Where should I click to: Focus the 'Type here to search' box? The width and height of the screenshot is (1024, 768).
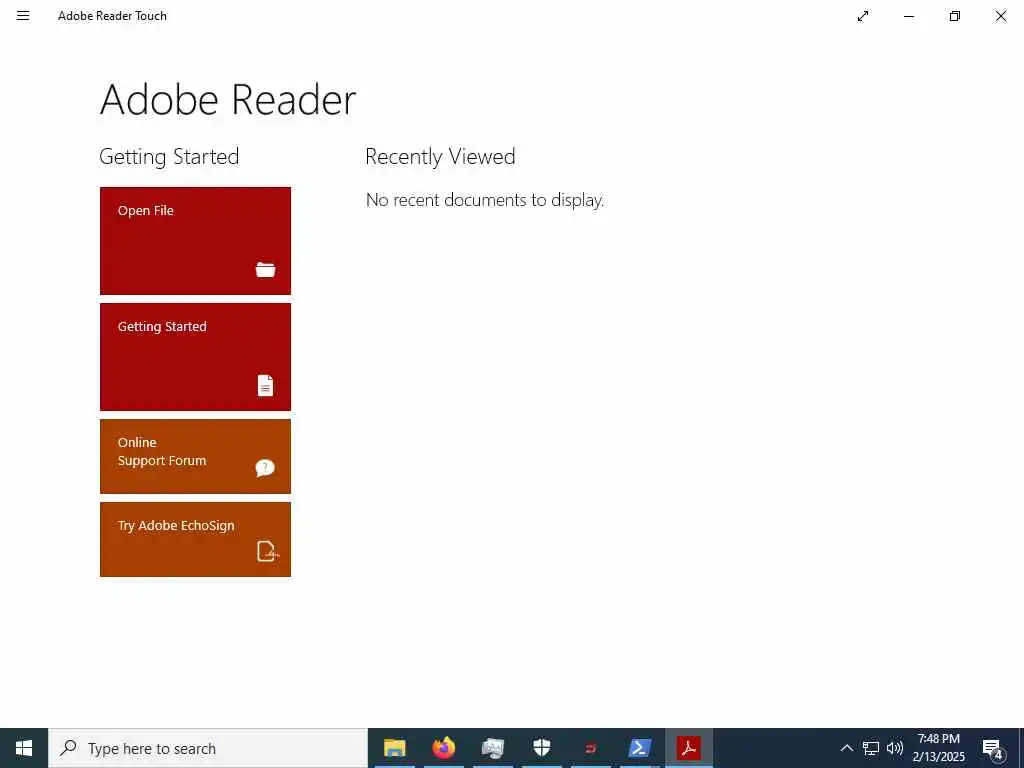click(208, 748)
